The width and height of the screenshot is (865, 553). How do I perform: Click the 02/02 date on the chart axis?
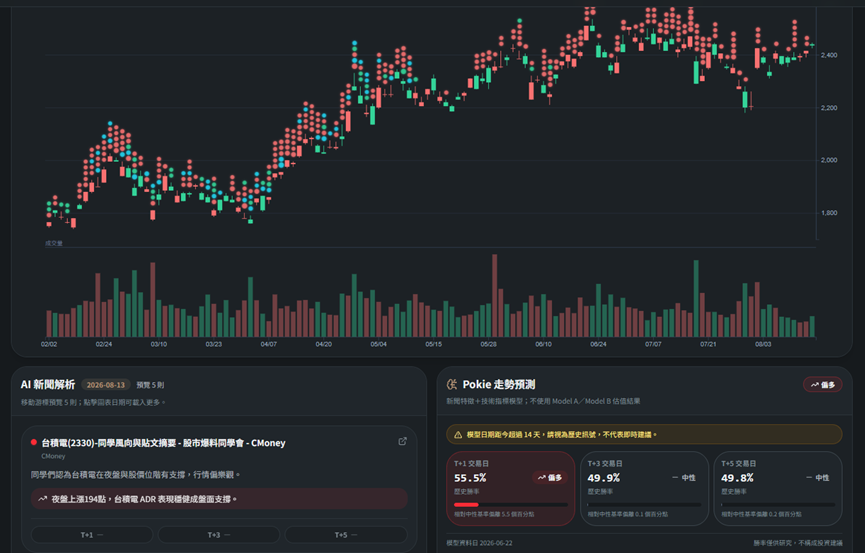49,344
